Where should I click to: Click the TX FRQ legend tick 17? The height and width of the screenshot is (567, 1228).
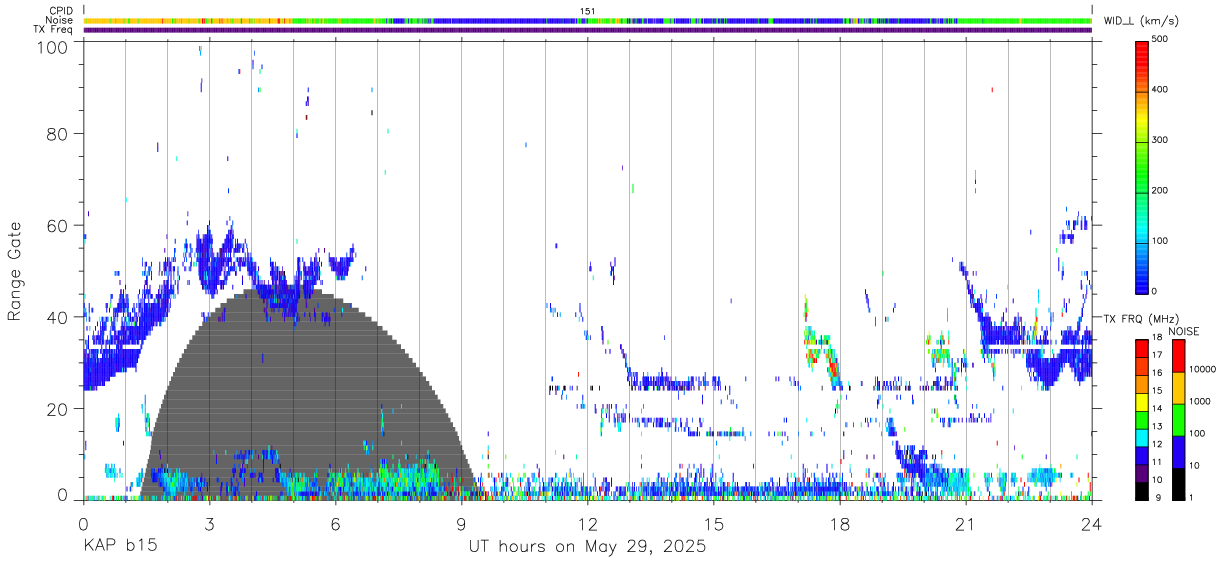(x=1157, y=355)
